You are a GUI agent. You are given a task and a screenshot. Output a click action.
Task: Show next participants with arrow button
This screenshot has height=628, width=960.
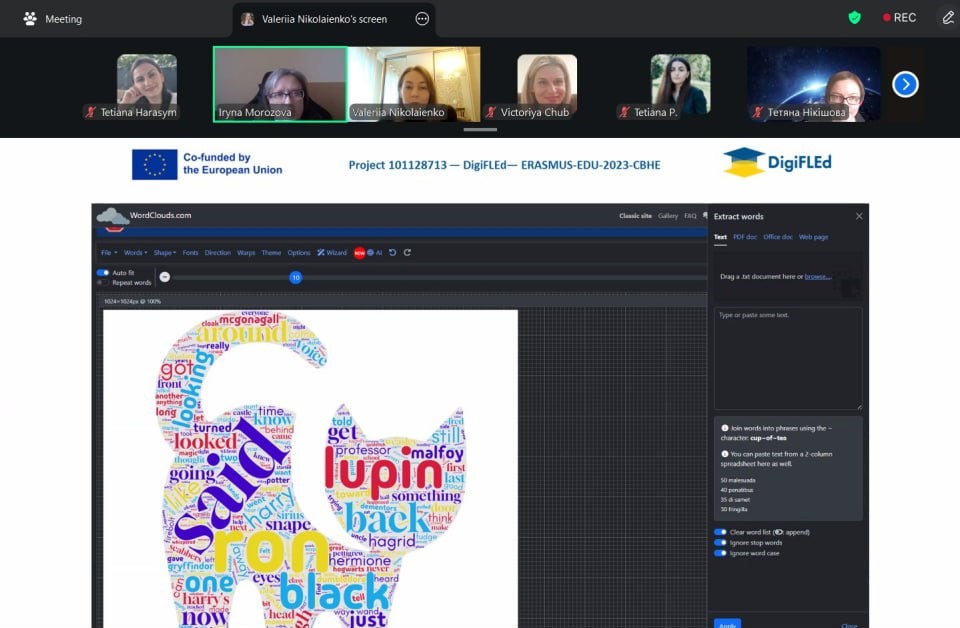coord(905,84)
